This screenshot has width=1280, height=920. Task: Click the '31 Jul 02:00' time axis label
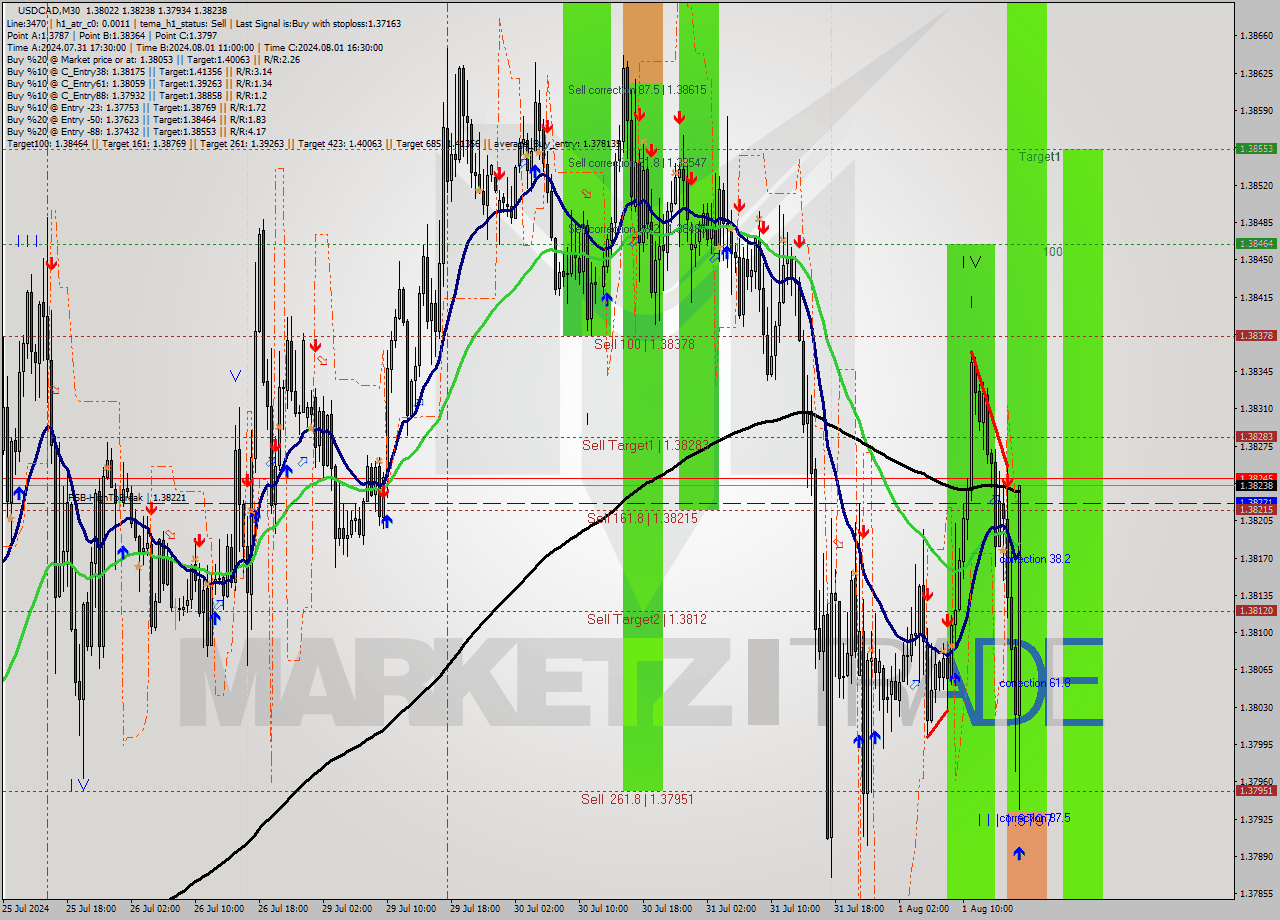point(730,909)
